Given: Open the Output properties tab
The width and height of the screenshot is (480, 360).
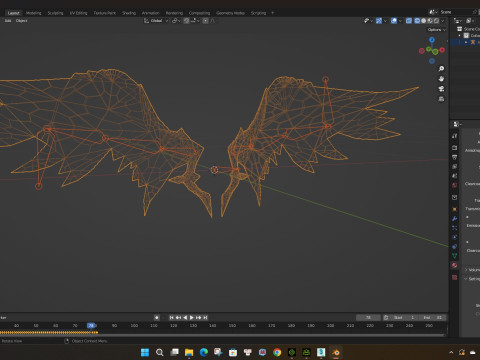Looking at the screenshot, I should point(455,157).
